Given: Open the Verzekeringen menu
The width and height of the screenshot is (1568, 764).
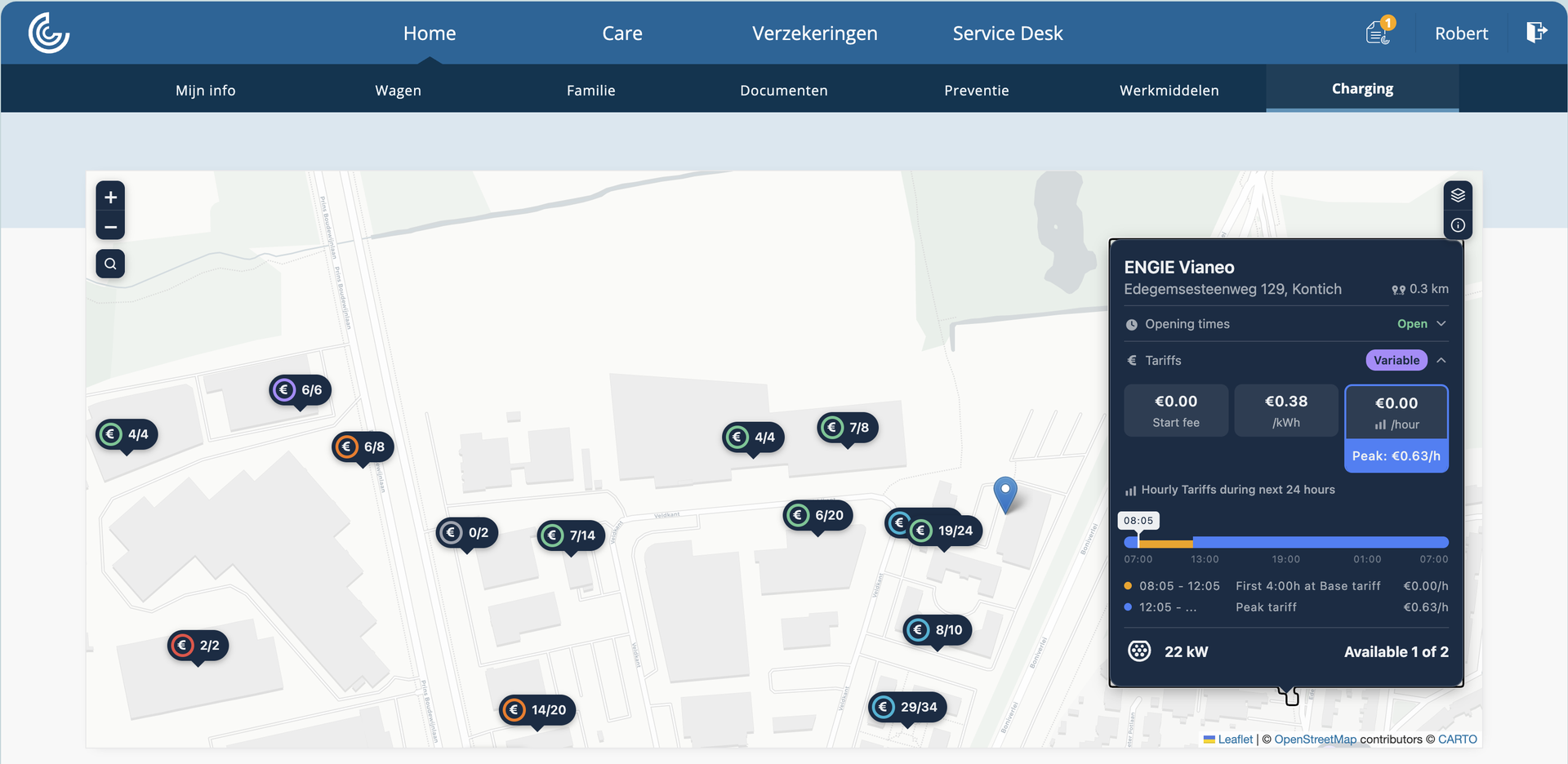Looking at the screenshot, I should click(814, 33).
